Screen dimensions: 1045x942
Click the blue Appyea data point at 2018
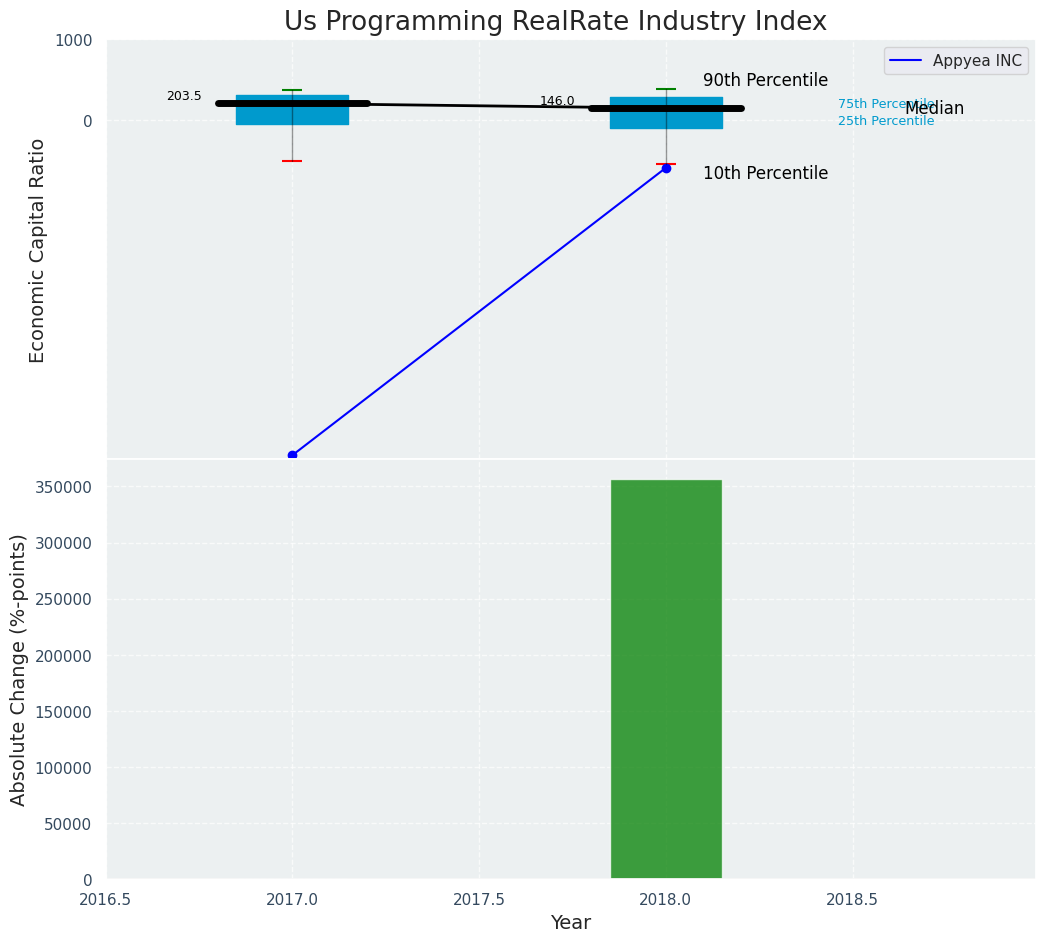[x=666, y=168]
